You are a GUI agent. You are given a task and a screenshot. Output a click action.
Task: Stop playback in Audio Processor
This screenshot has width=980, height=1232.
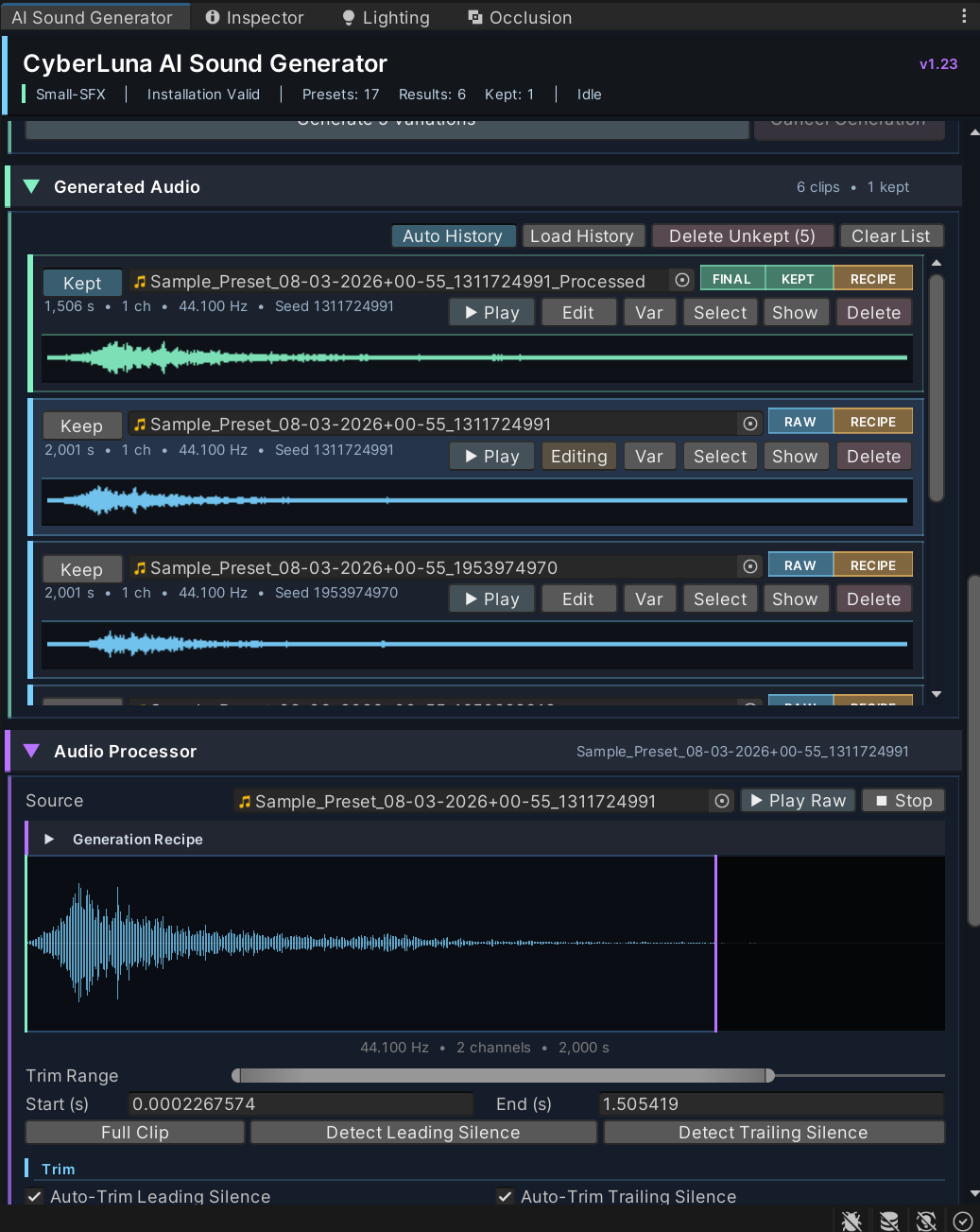[903, 800]
